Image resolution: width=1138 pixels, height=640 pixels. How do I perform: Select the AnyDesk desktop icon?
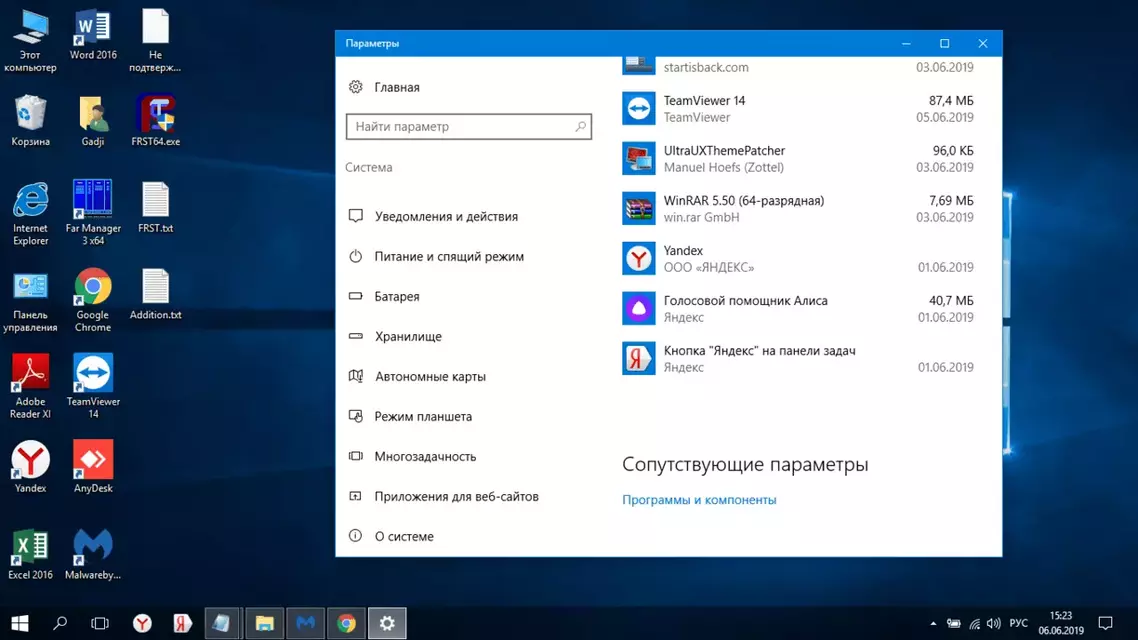pos(93,467)
